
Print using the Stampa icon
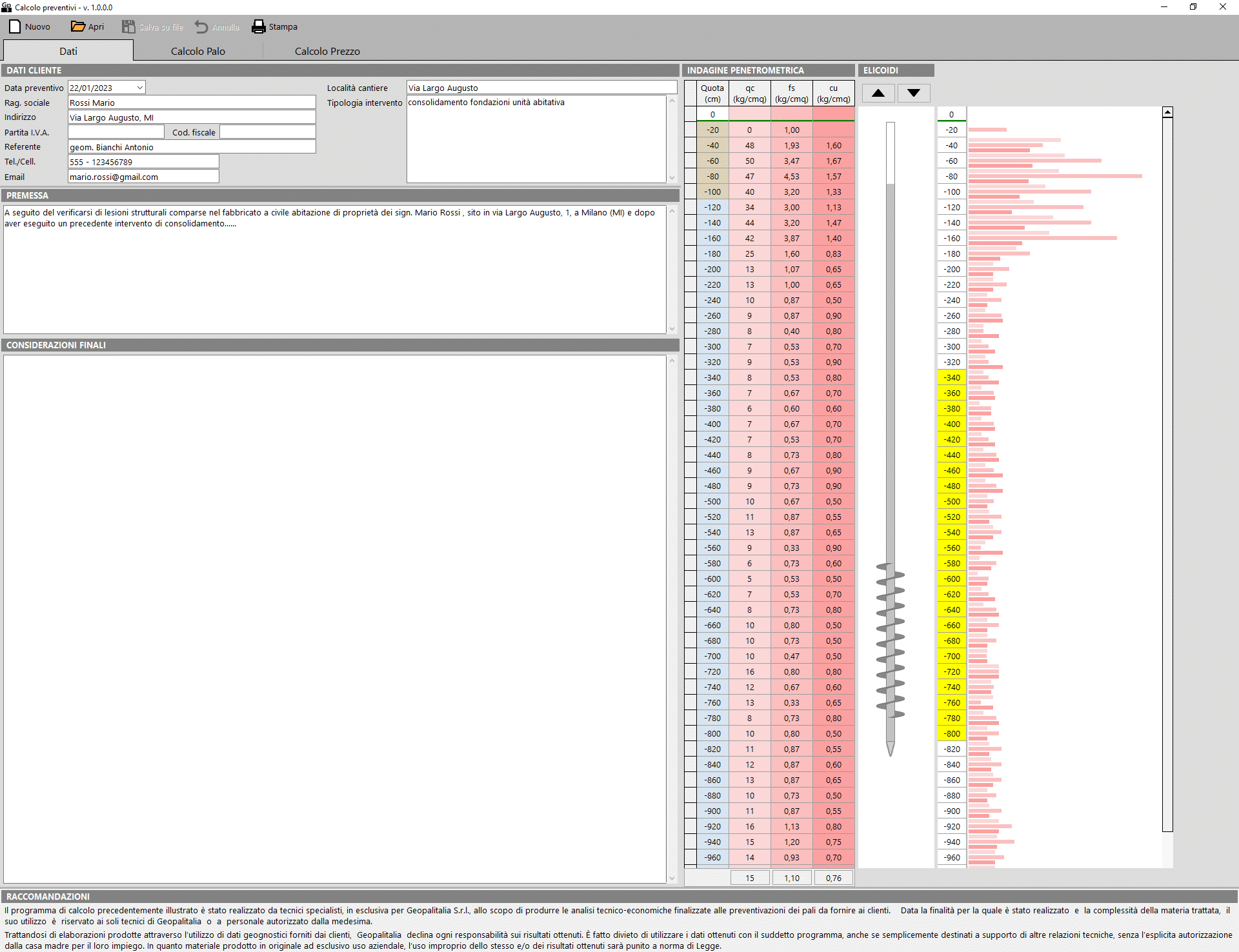259,26
